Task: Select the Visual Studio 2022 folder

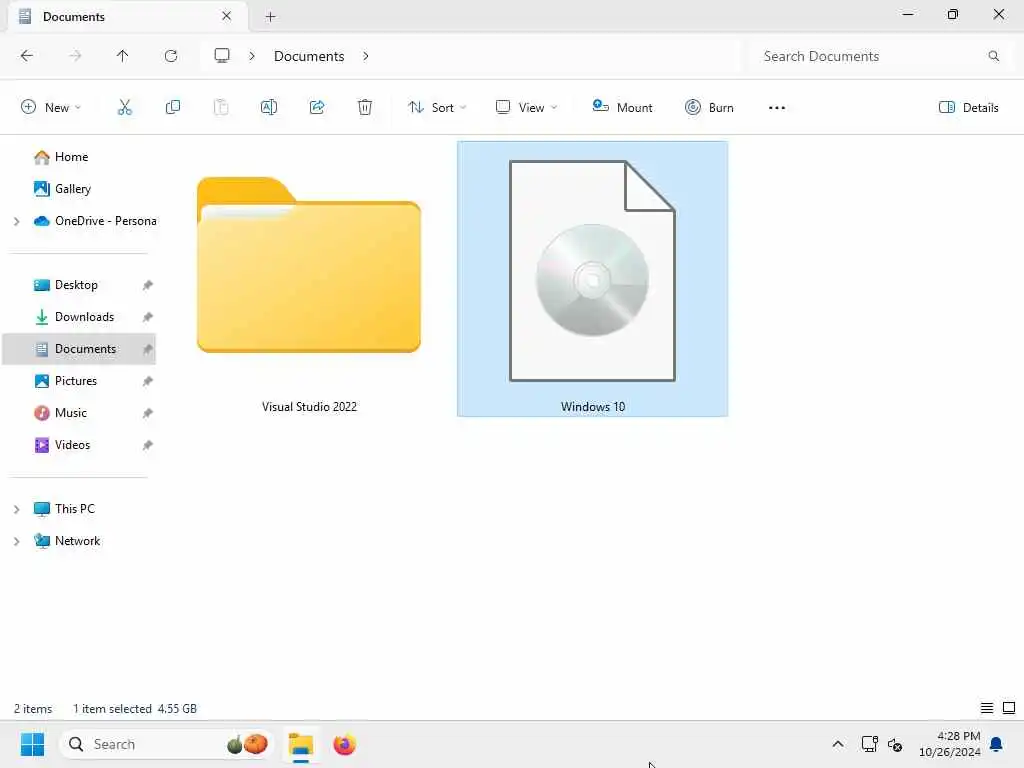Action: click(x=309, y=279)
